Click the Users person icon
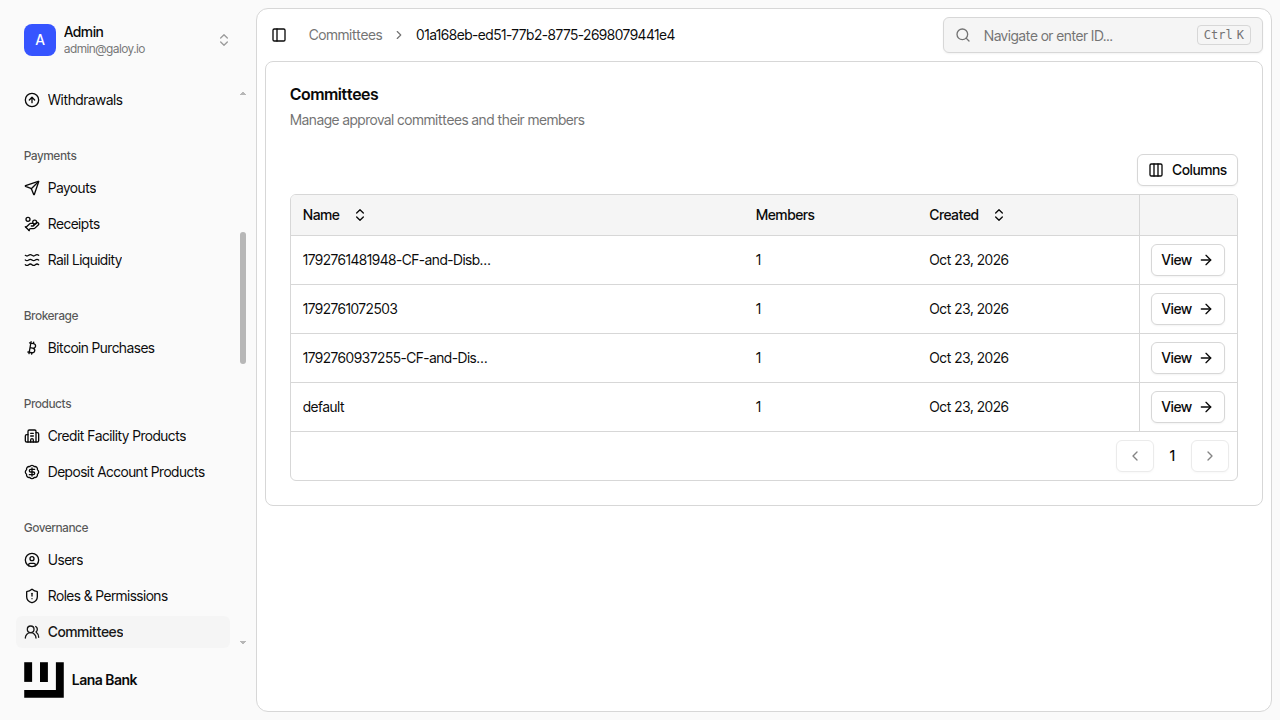Viewport: 1280px width, 720px height. (x=32, y=560)
